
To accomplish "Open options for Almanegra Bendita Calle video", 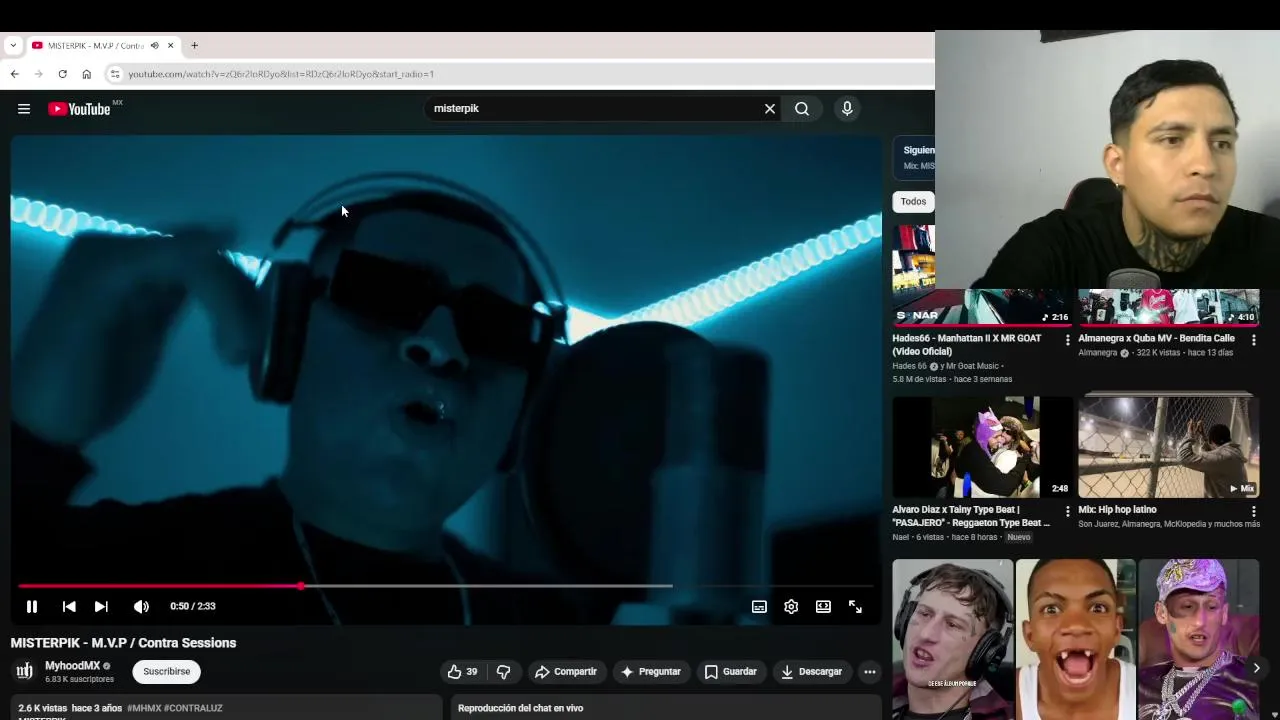I will pyautogui.click(x=1254, y=340).
